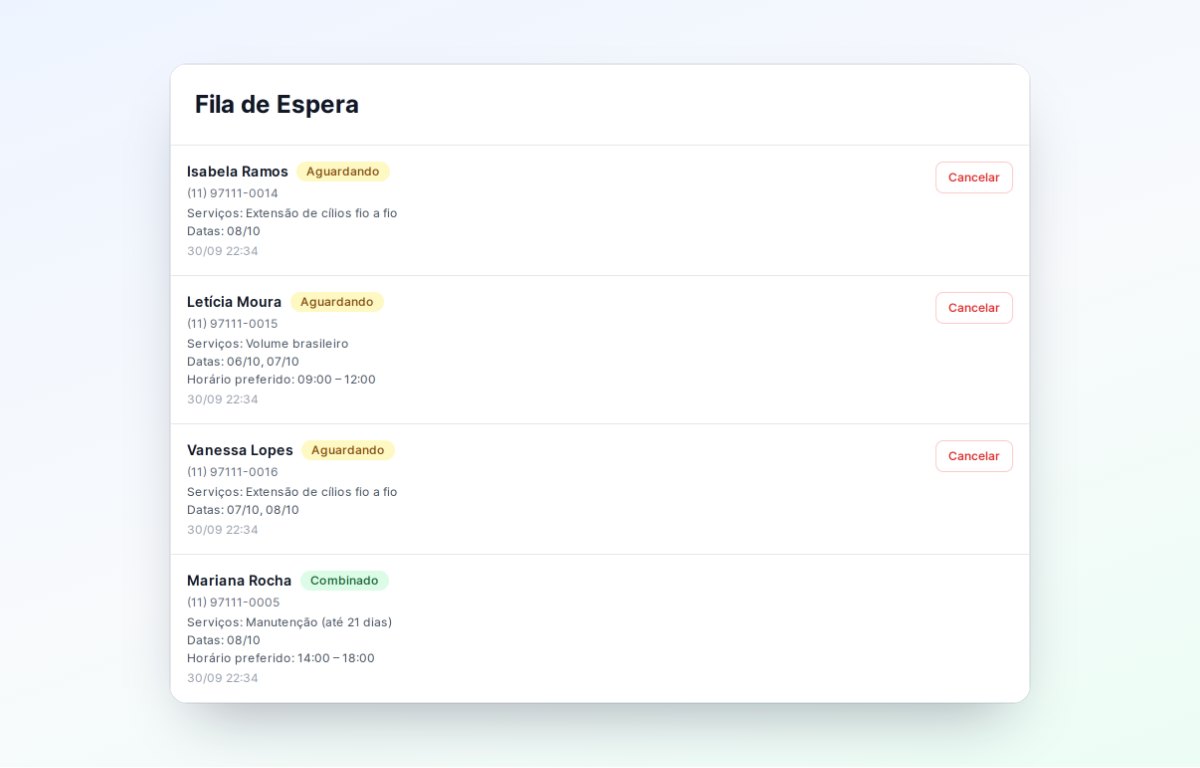
Task: Cancel Isabela Ramos's waitlist entry
Action: click(974, 177)
